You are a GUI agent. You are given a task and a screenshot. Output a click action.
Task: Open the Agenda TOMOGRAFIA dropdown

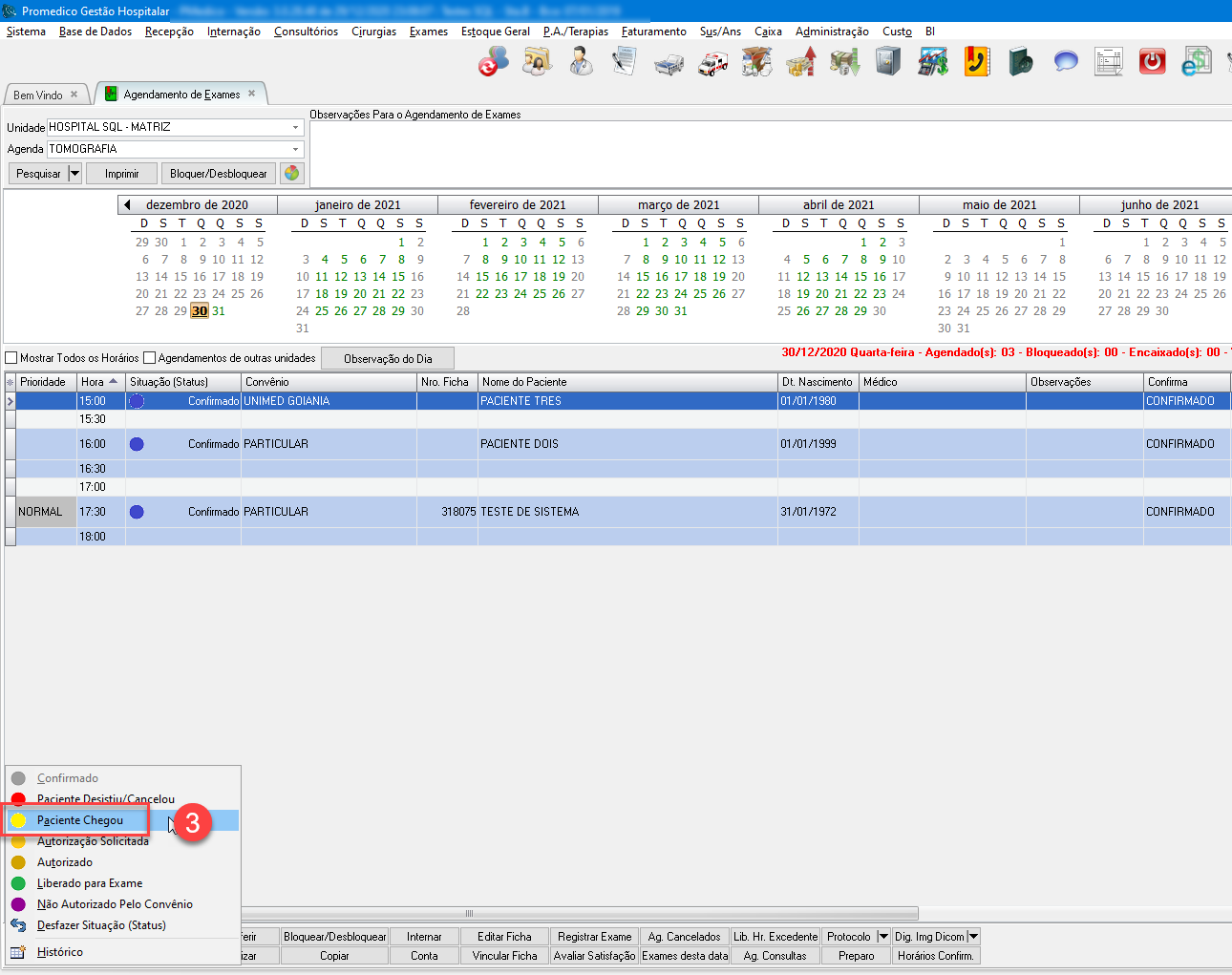295,149
